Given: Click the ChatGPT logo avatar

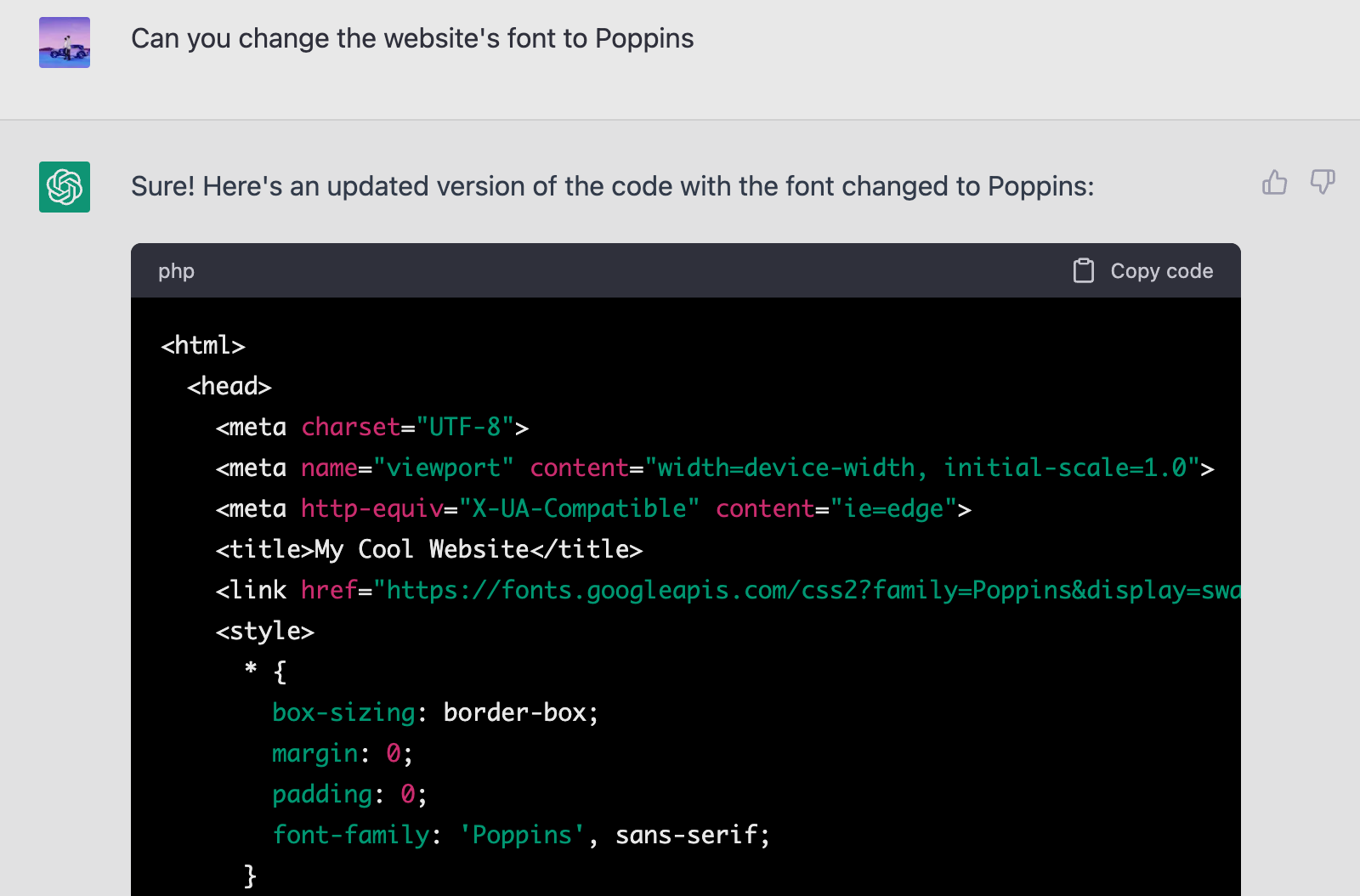Looking at the screenshot, I should pos(65,187).
